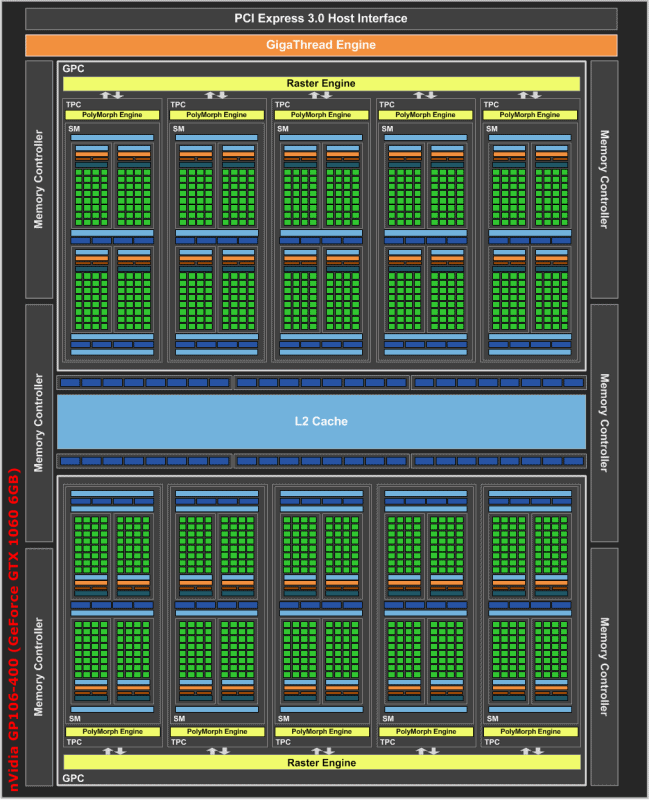Screen dimensions: 649x800
Task: Click the GPC label in the top-left corner
Action: pos(73,69)
